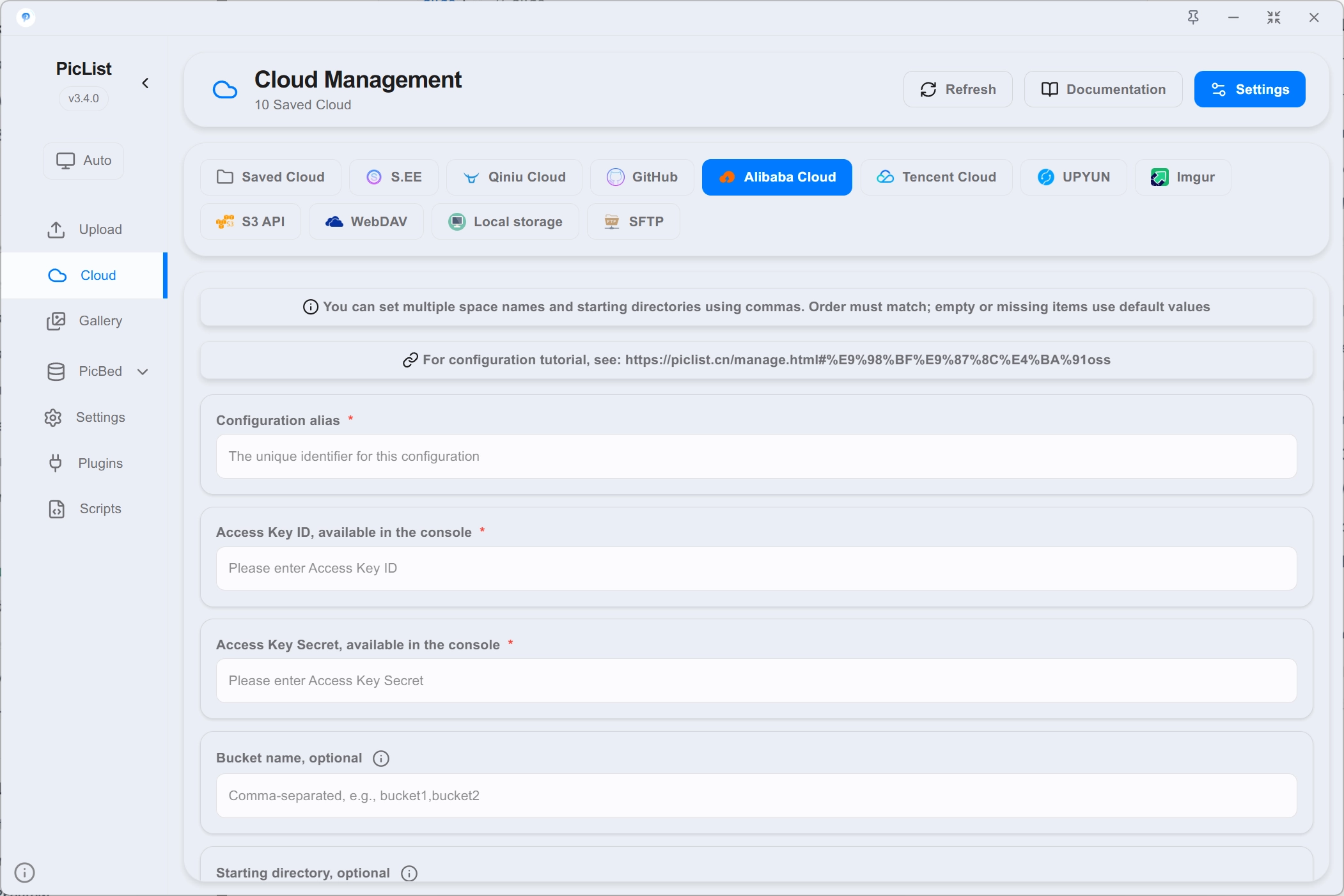This screenshot has height=896, width=1344.
Task: Switch to the Tencent Cloud tab
Action: point(936,177)
